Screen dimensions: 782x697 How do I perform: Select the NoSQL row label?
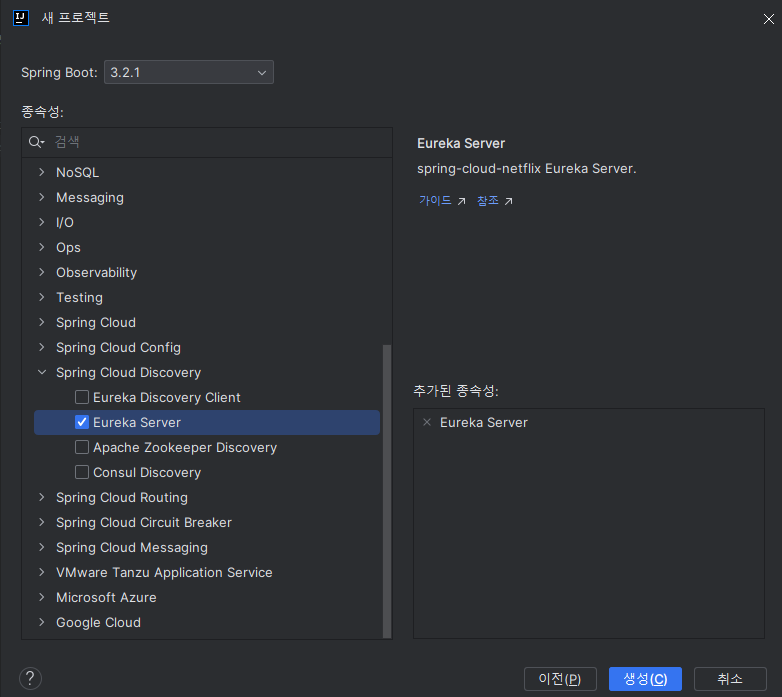click(x=77, y=172)
